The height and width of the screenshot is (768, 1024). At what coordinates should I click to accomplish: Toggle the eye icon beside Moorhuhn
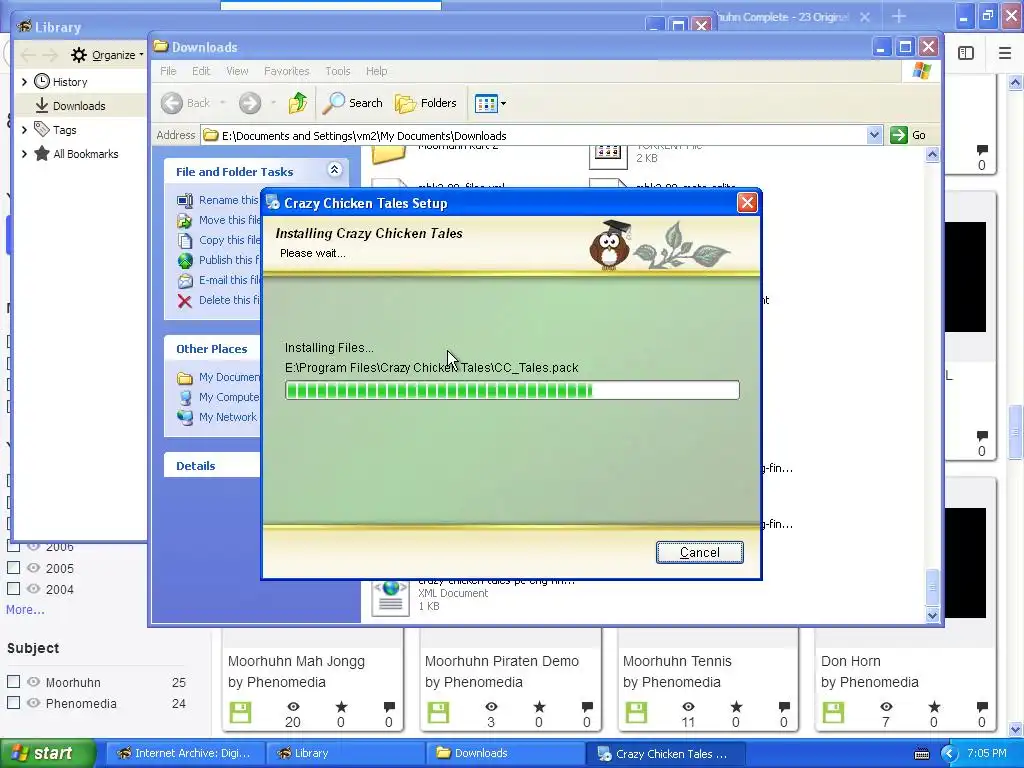33,682
